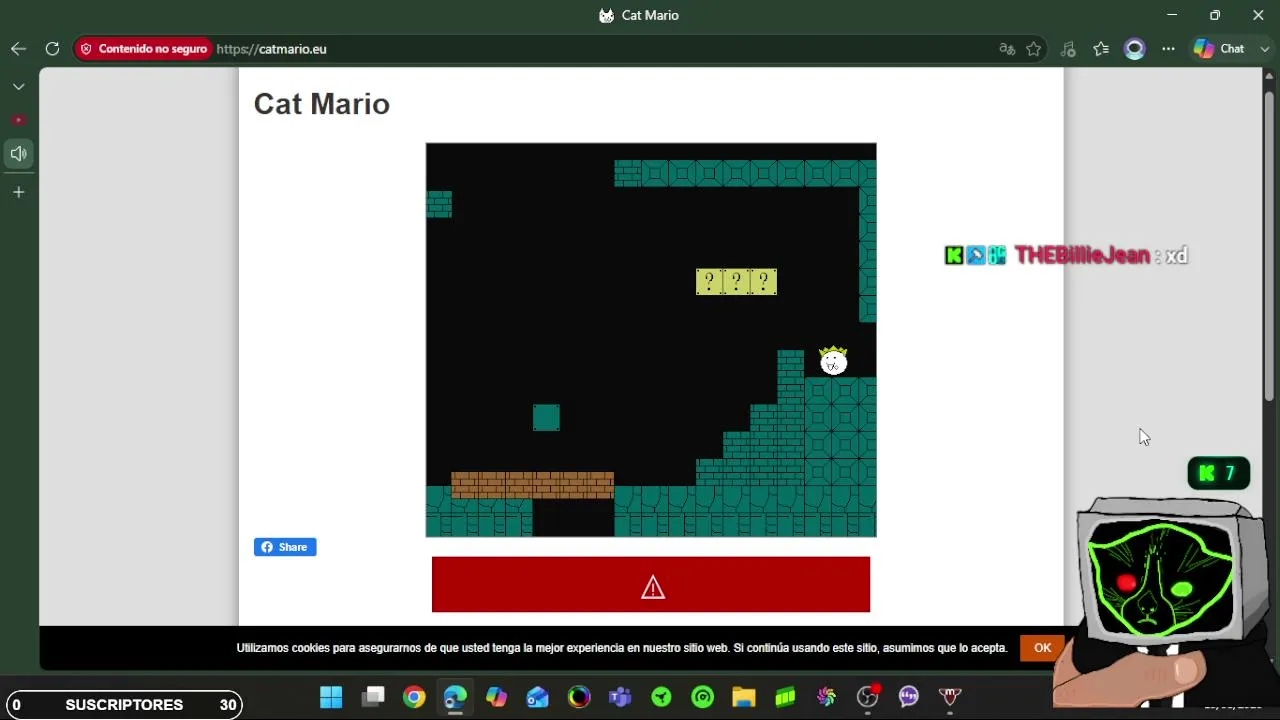Click the Facebook Share button
The width and height of the screenshot is (1280, 720).
point(285,547)
